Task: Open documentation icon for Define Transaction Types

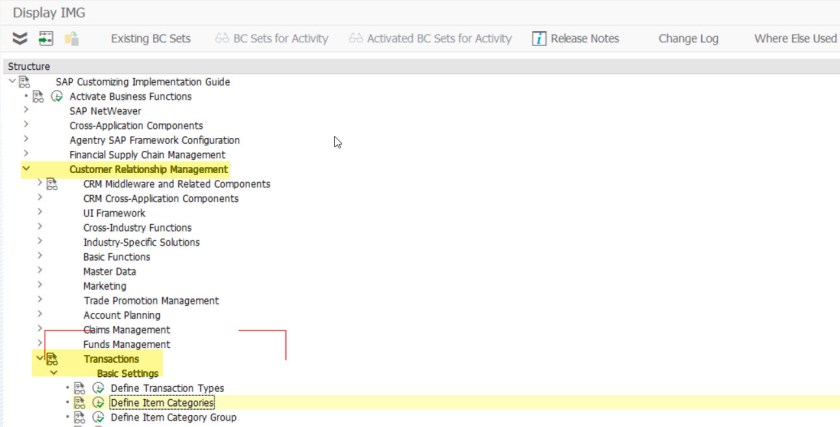Action: (79, 388)
